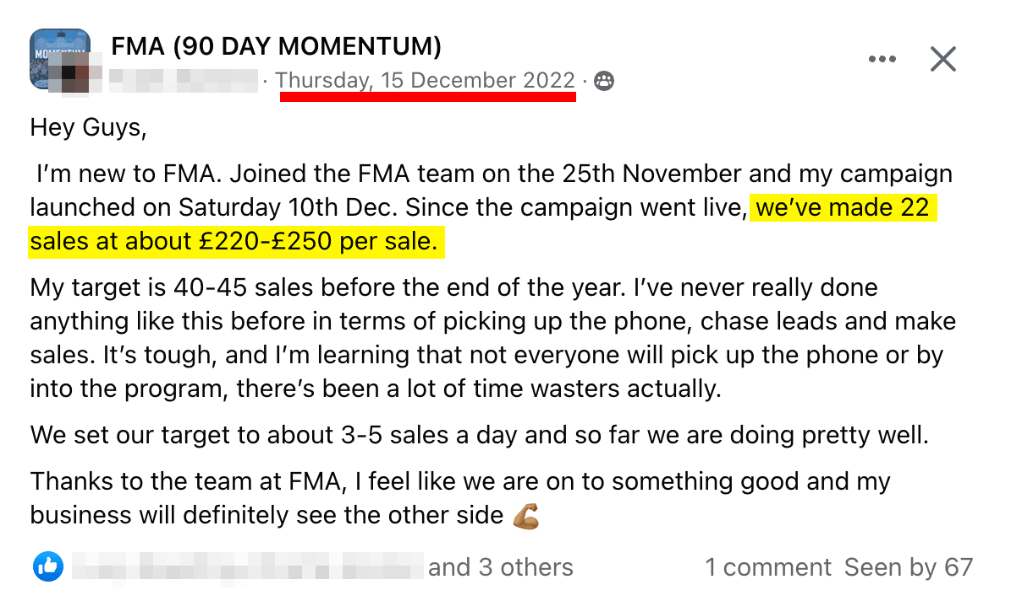The height and width of the screenshot is (616, 1012).
Task: Click the blurred author profile picture
Action: 76,74
